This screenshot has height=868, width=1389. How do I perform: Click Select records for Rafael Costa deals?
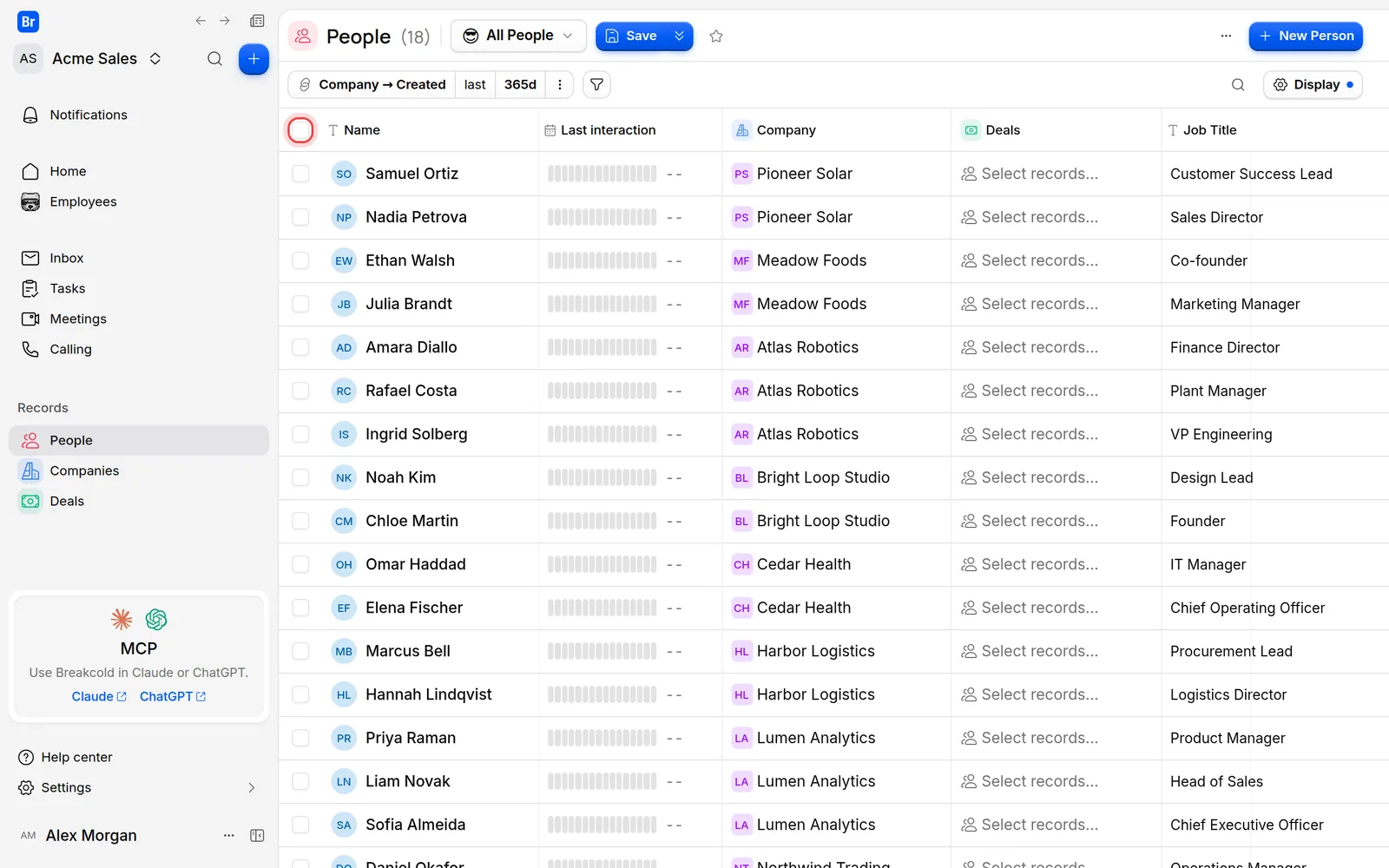[x=1030, y=391]
